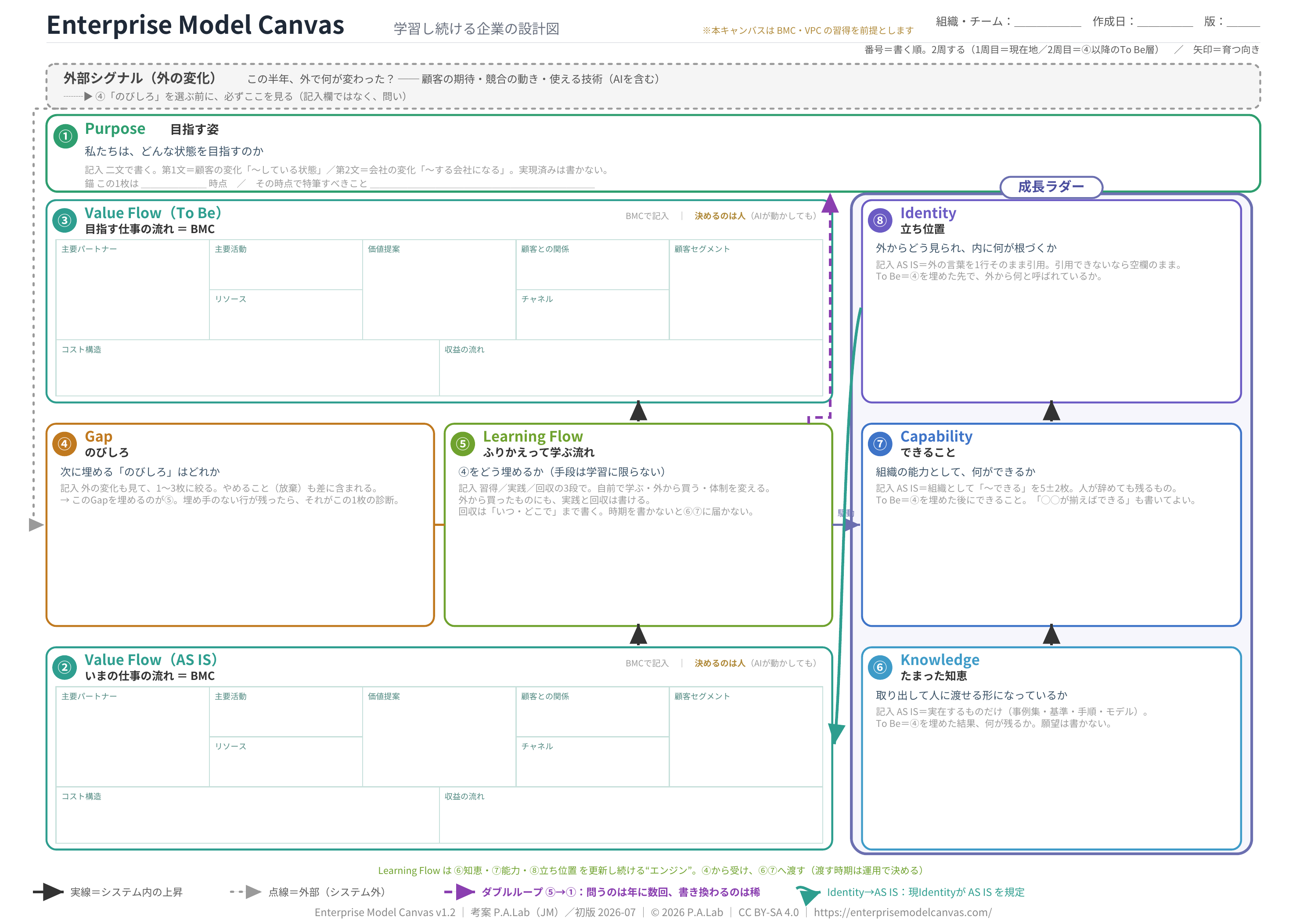The width and height of the screenshot is (1307, 924).
Task: Click 顧客との関係 cell in Value Flow AS IS
Action: (593, 712)
